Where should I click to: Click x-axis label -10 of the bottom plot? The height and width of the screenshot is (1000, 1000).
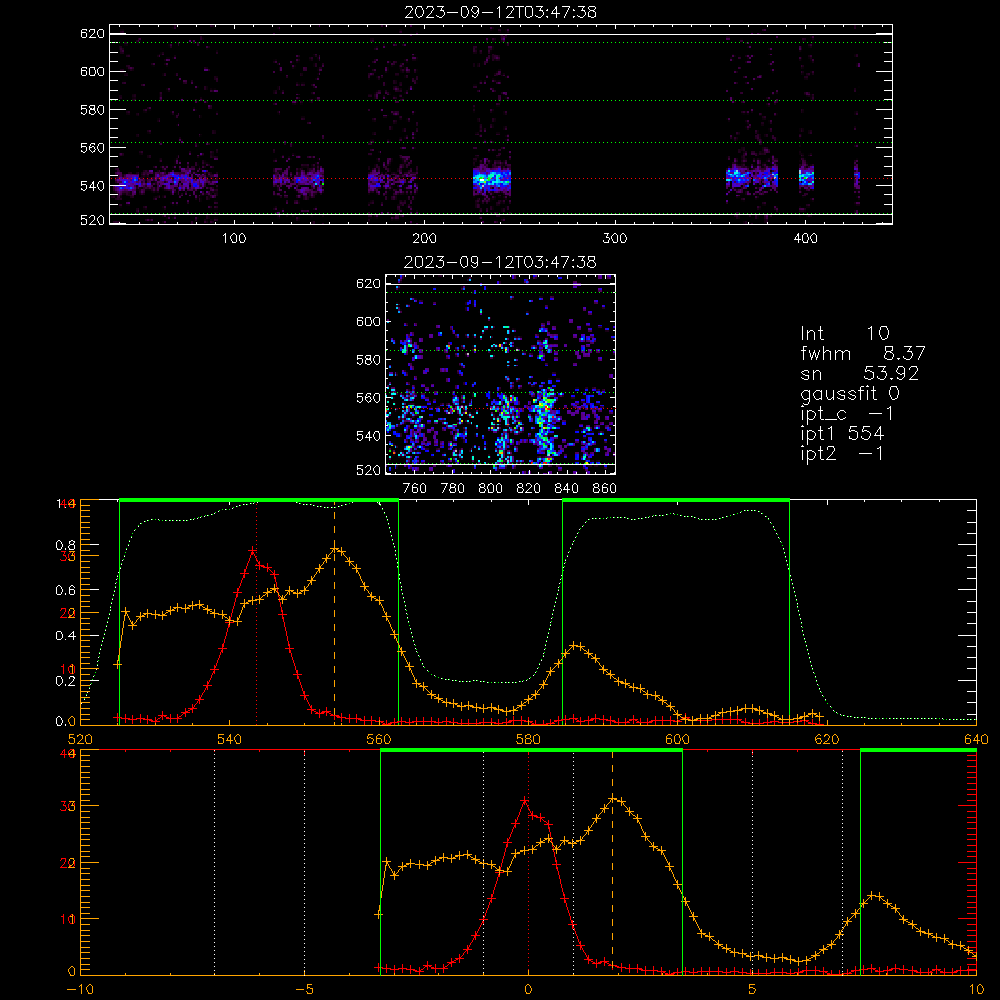tap(80, 989)
